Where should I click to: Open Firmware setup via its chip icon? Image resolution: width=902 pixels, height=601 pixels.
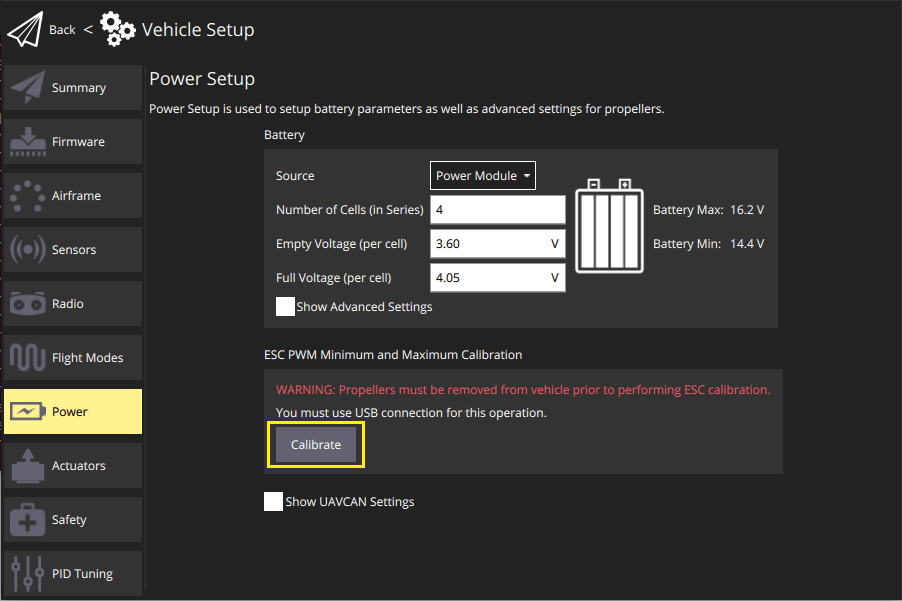click(x=28, y=141)
